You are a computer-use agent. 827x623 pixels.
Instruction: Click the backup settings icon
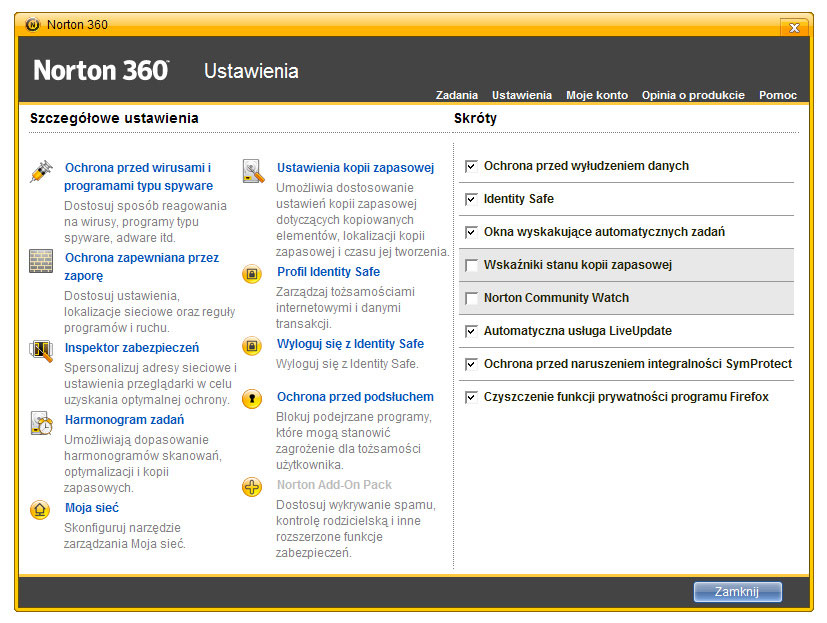click(x=252, y=171)
